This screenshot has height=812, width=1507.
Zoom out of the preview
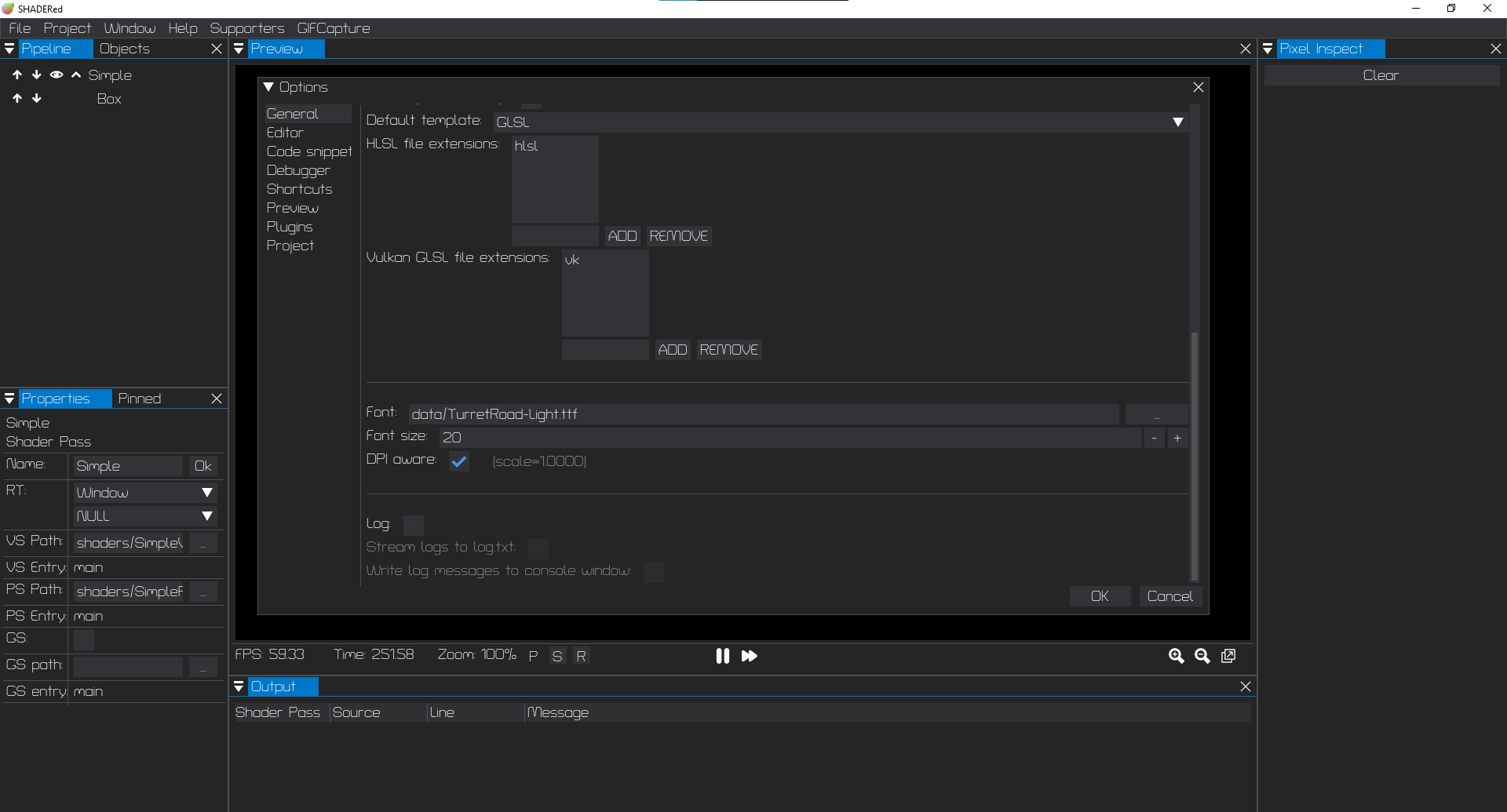click(1202, 656)
